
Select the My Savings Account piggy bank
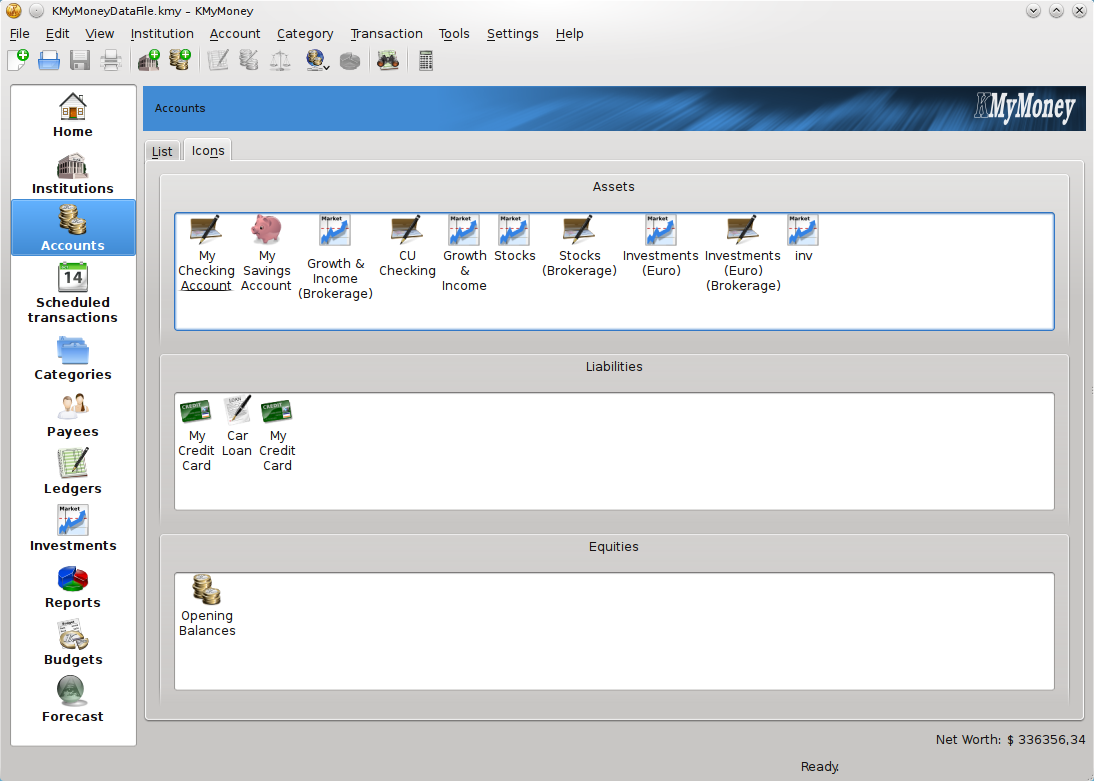pos(266,253)
